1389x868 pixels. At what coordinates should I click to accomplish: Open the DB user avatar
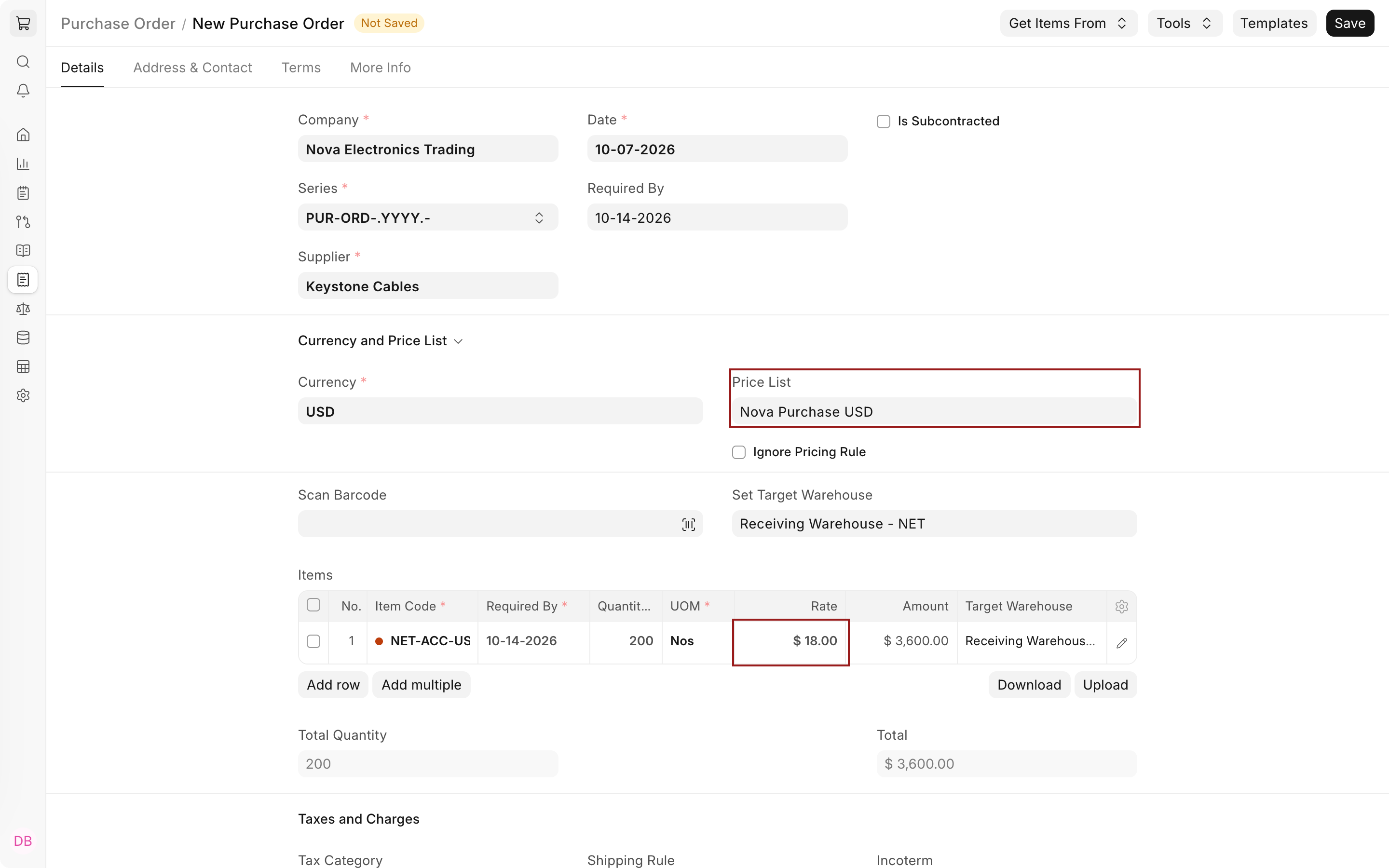click(23, 841)
